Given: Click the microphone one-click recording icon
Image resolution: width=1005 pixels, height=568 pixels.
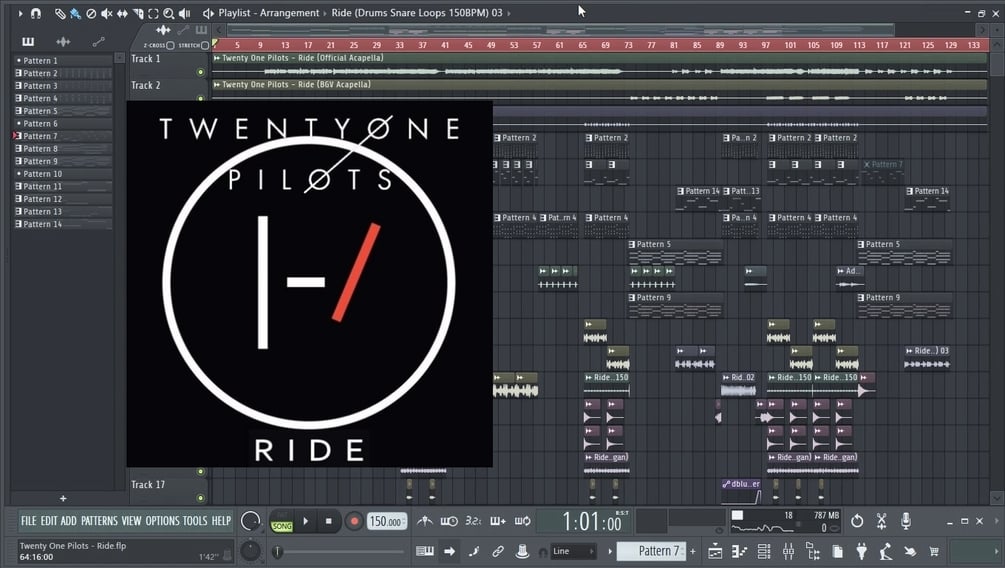Looking at the screenshot, I should coord(906,521).
